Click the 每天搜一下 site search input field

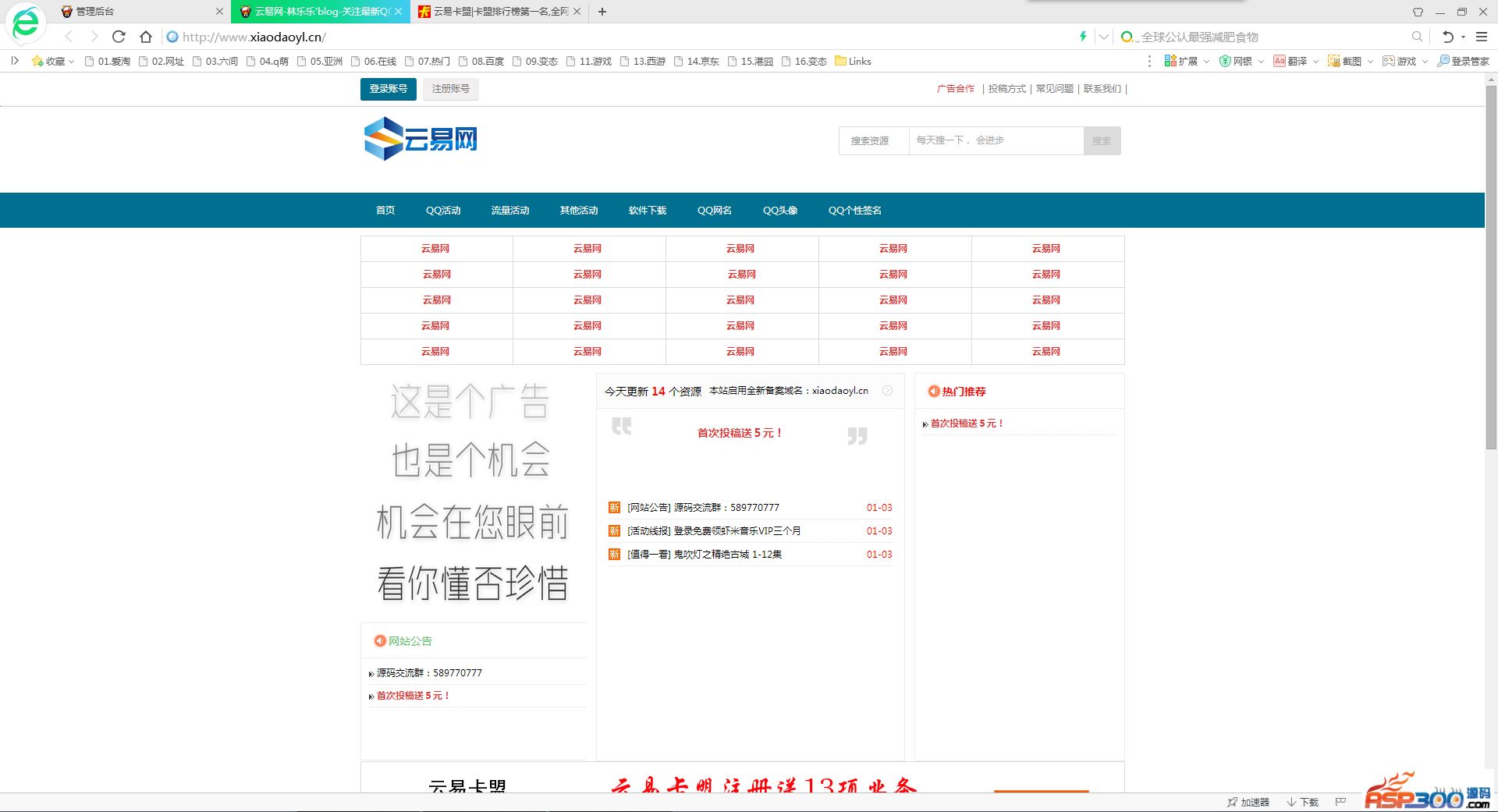click(996, 140)
